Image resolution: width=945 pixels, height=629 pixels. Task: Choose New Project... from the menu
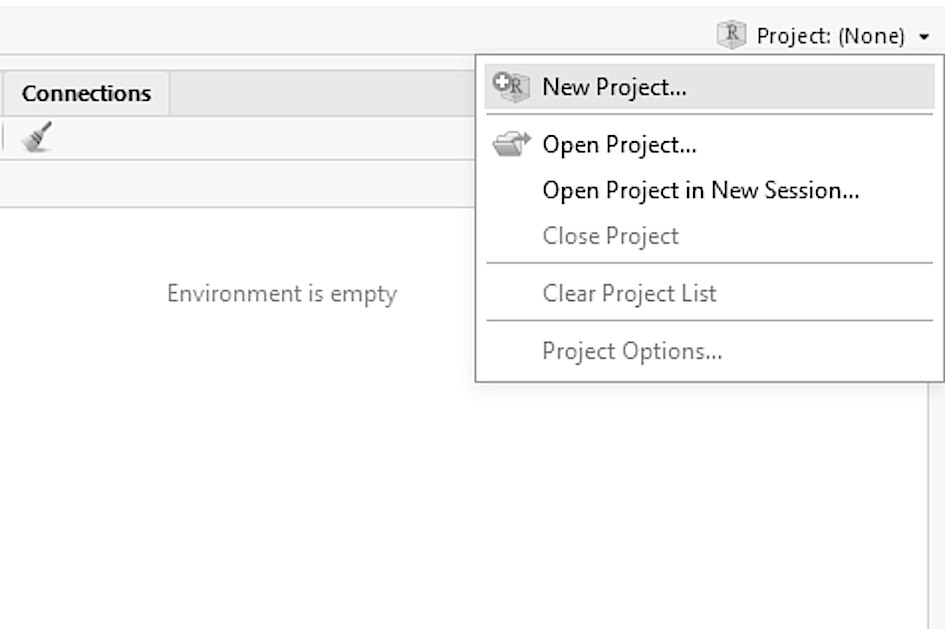coord(614,87)
